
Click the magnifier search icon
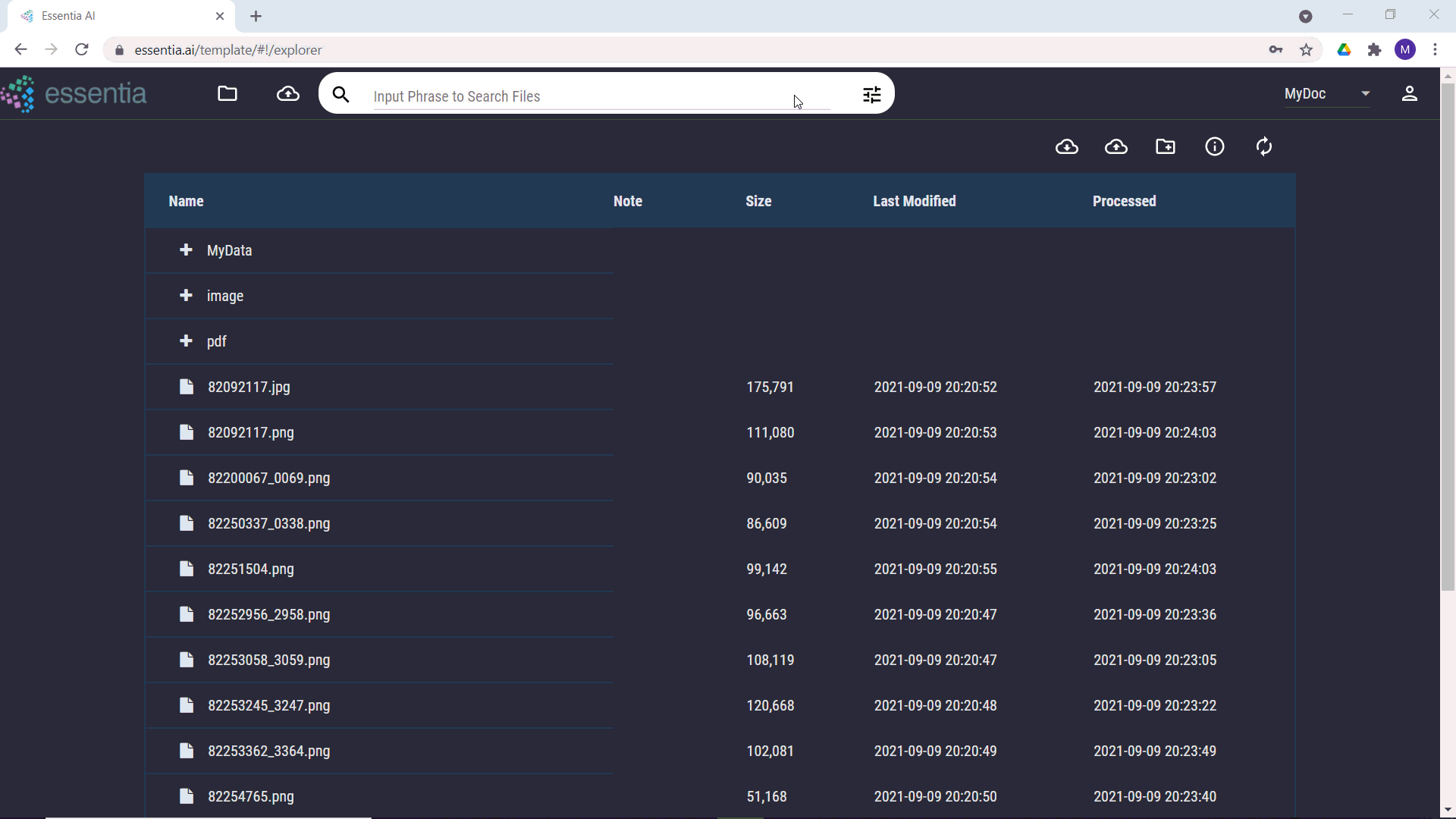[x=341, y=95]
